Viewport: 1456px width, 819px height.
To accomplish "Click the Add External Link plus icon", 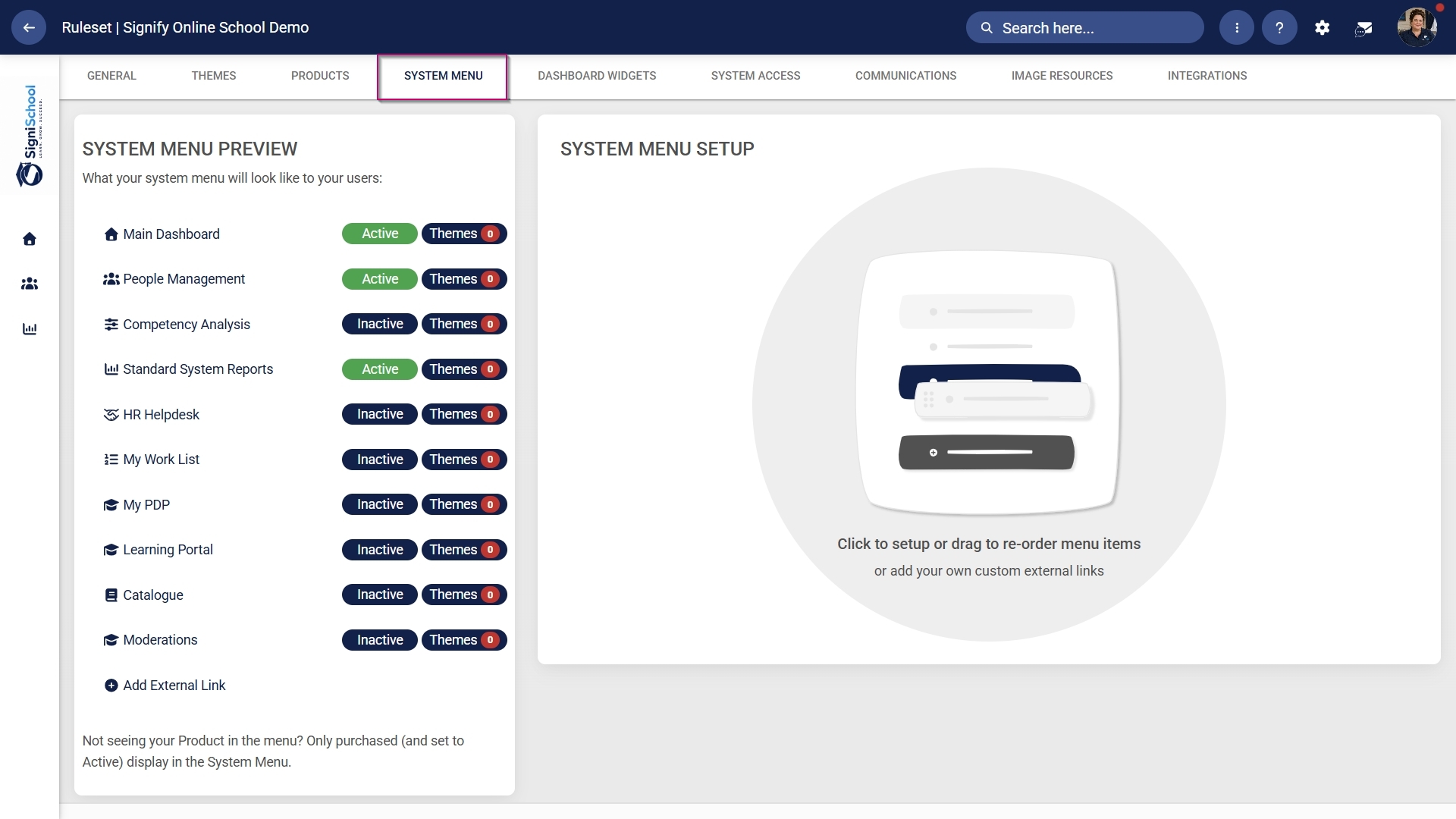I will pos(111,686).
